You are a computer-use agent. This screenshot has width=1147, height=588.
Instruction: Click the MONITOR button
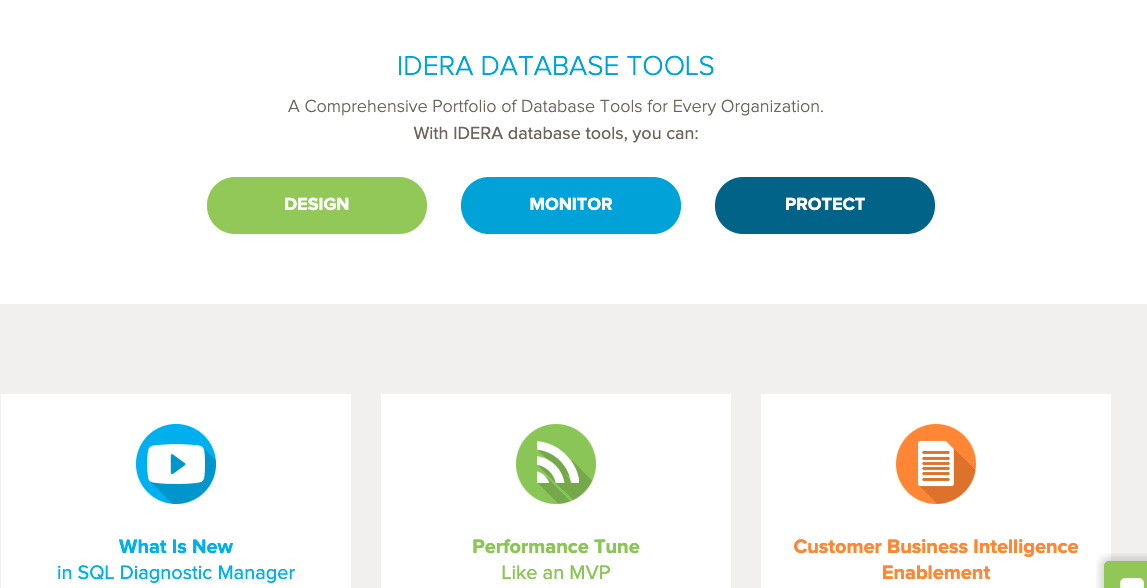(570, 205)
